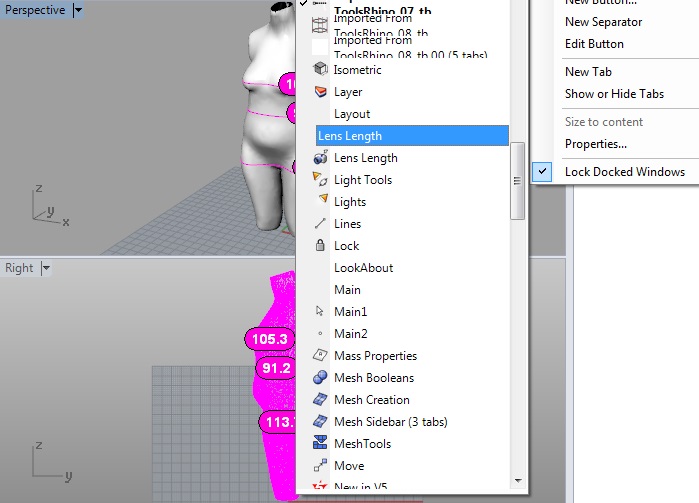699x503 pixels.
Task: Select New Separator menu item
Action: point(603,22)
